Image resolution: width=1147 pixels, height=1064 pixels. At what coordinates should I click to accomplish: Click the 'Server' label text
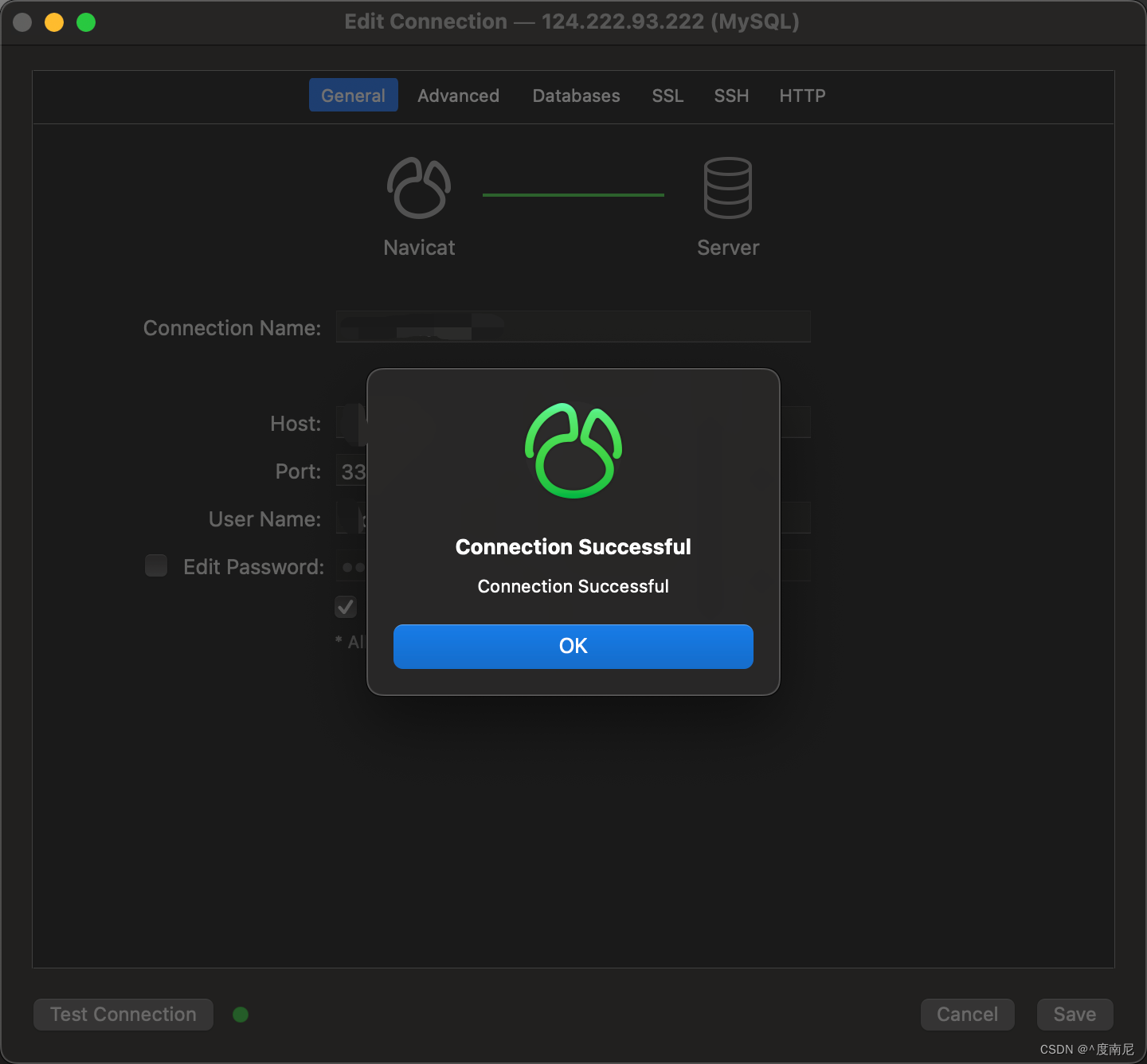pos(728,248)
